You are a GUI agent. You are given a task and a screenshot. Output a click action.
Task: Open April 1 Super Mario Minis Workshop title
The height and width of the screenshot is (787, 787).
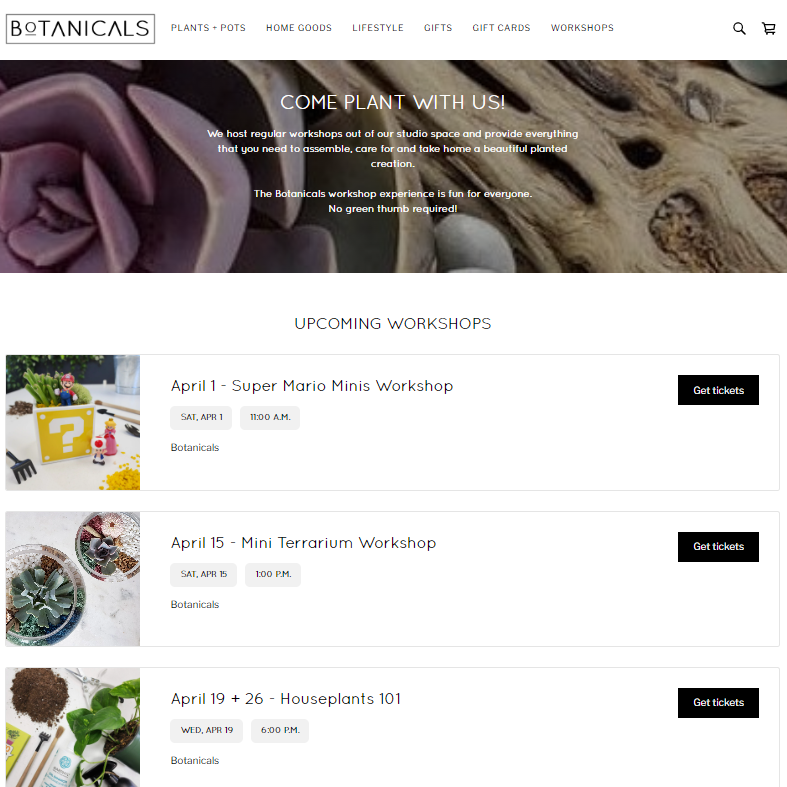(312, 386)
